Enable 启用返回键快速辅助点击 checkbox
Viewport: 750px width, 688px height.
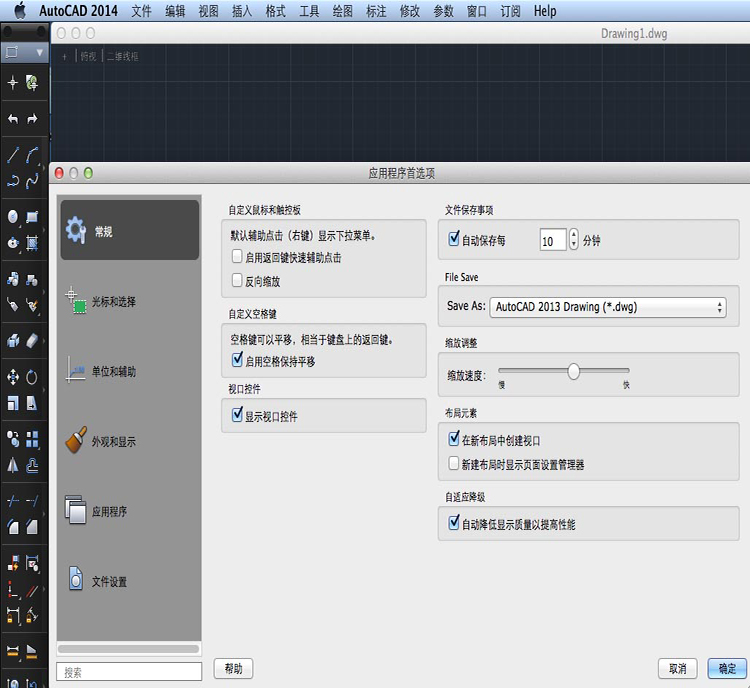(237, 256)
